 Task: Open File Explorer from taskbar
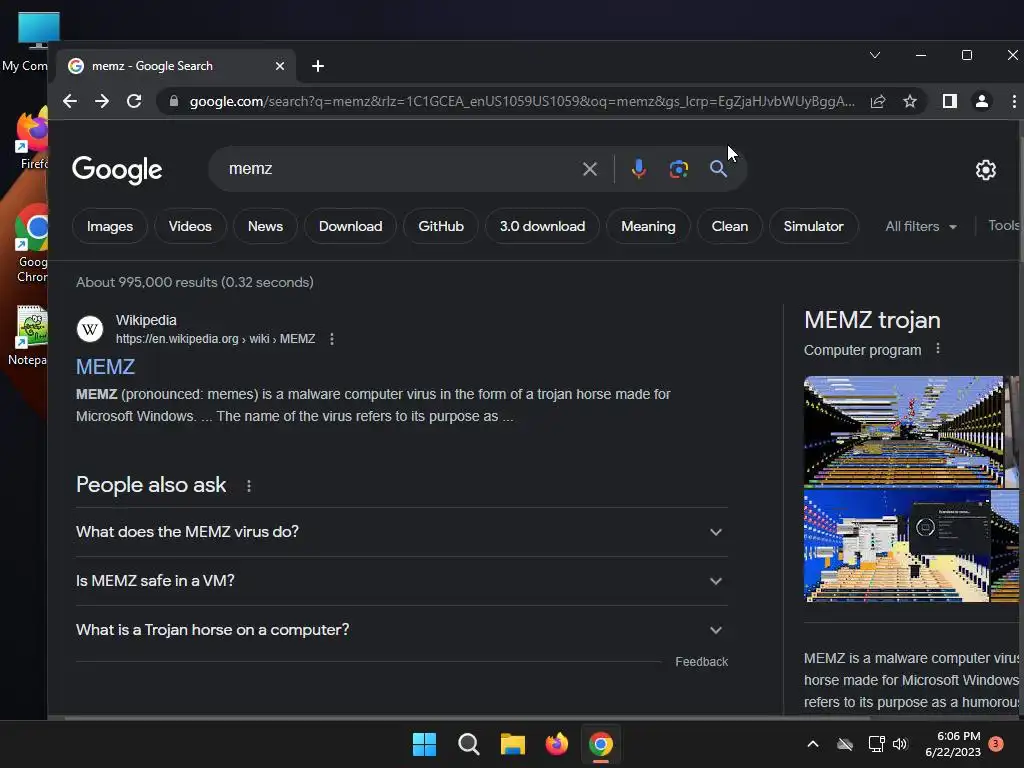[x=513, y=744]
